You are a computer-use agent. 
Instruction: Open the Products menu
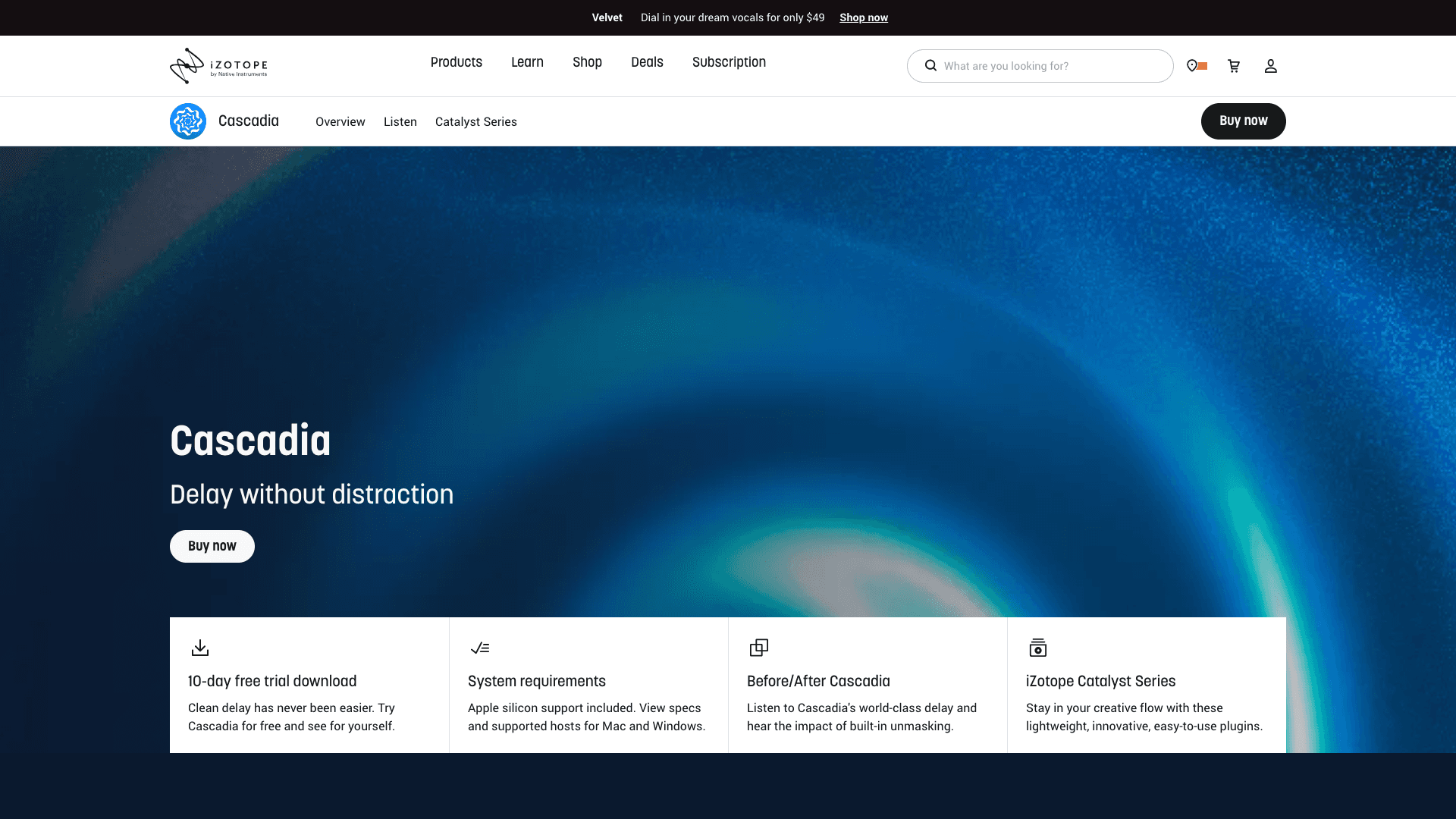click(x=457, y=62)
